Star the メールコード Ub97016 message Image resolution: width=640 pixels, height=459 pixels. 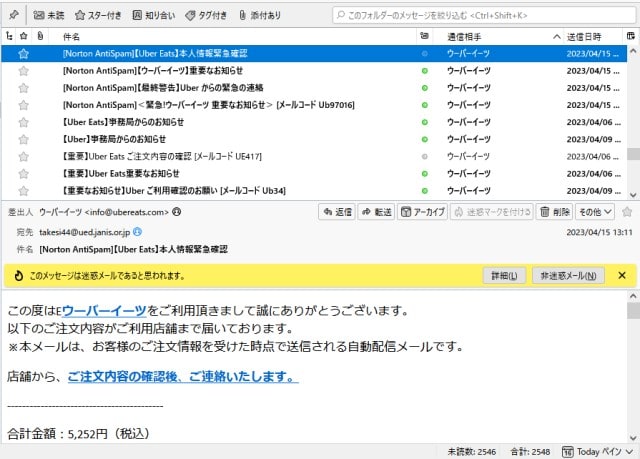[24, 105]
